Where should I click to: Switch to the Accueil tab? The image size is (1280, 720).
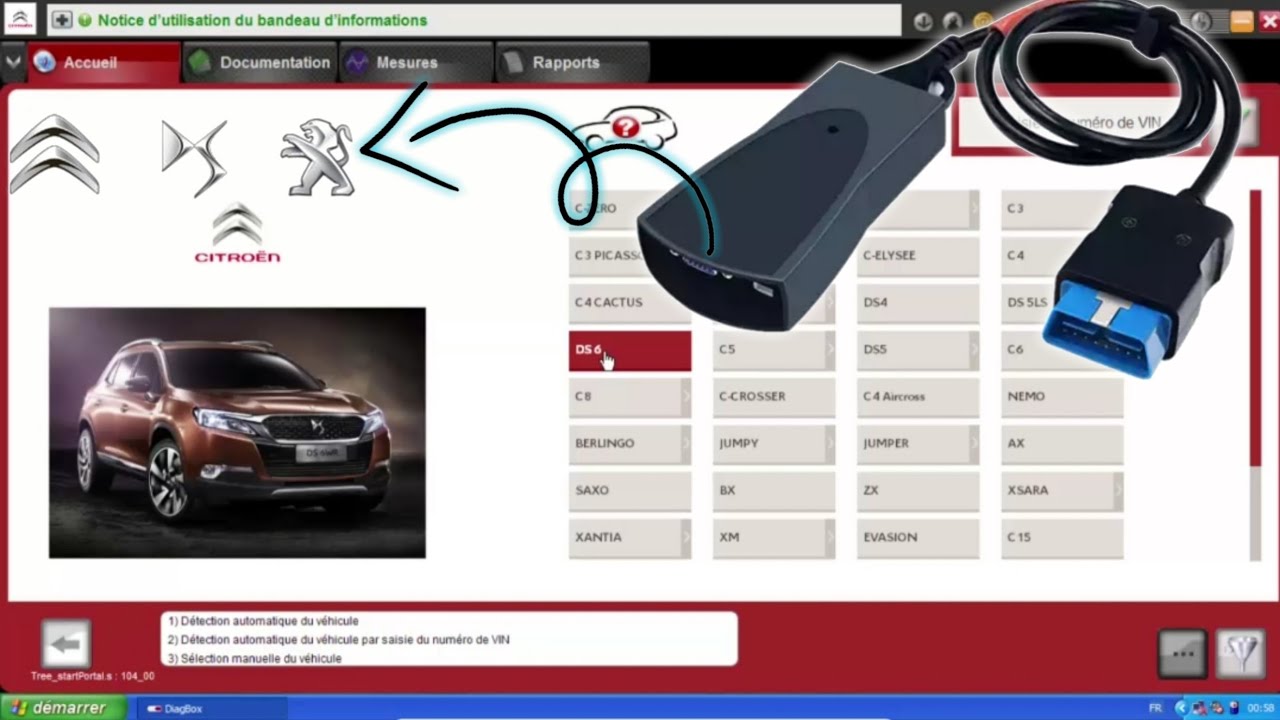(x=104, y=62)
